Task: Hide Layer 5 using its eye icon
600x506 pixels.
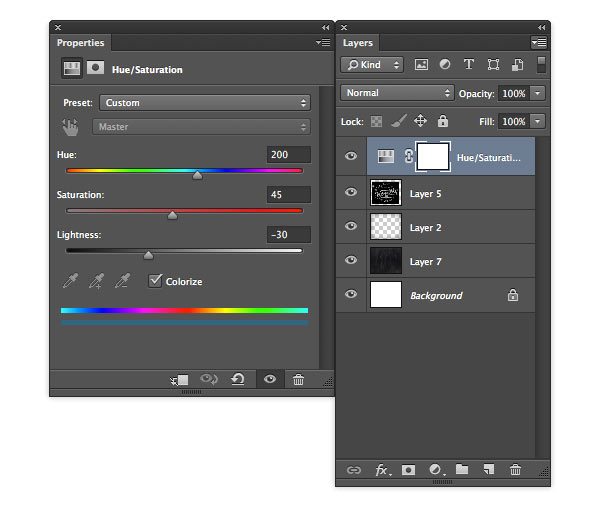Action: [351, 194]
